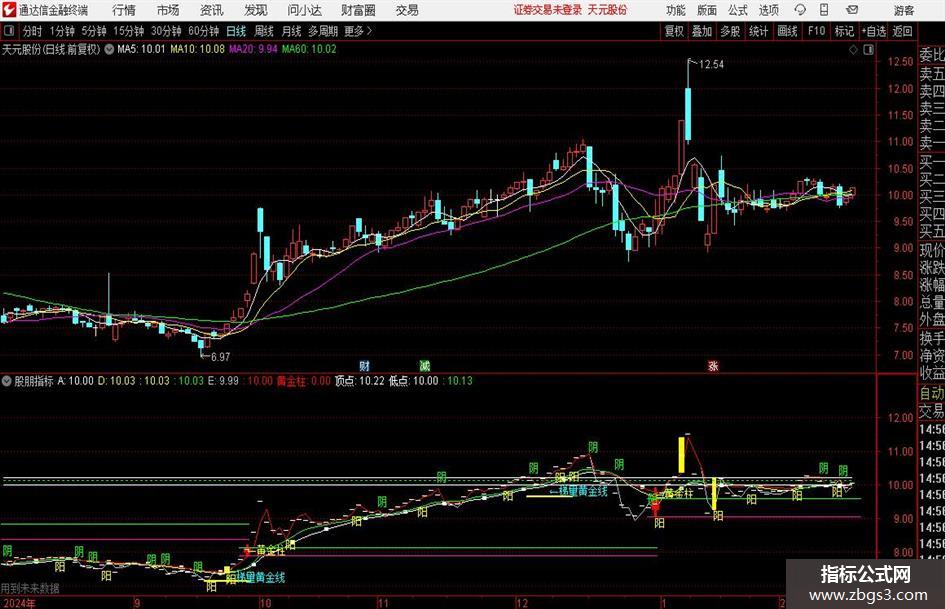The width and height of the screenshot is (945, 609).
Task: Switch to the 60分钟 period tab
Action: pyautogui.click(x=203, y=31)
